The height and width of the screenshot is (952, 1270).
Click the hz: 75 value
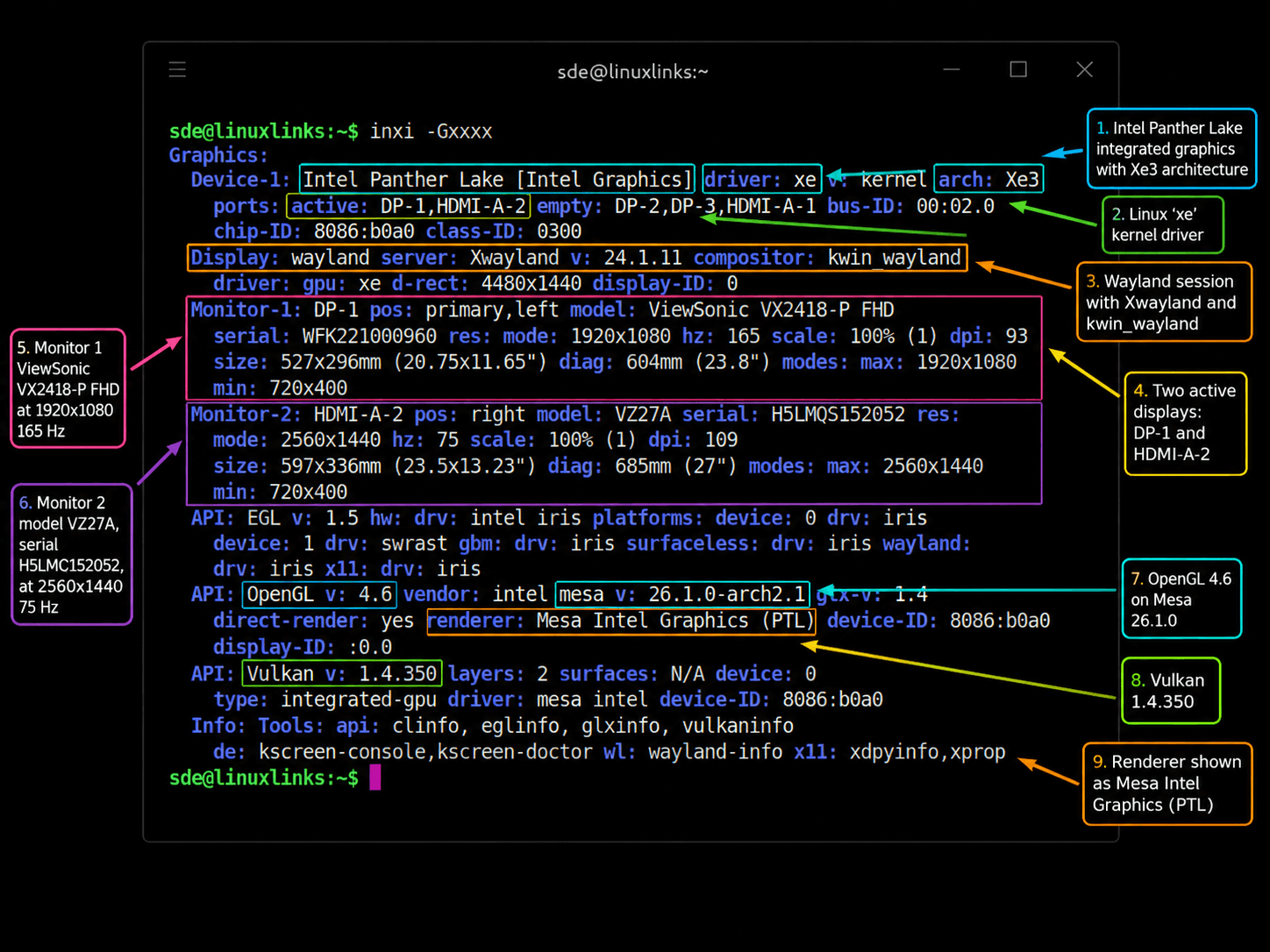click(425, 440)
